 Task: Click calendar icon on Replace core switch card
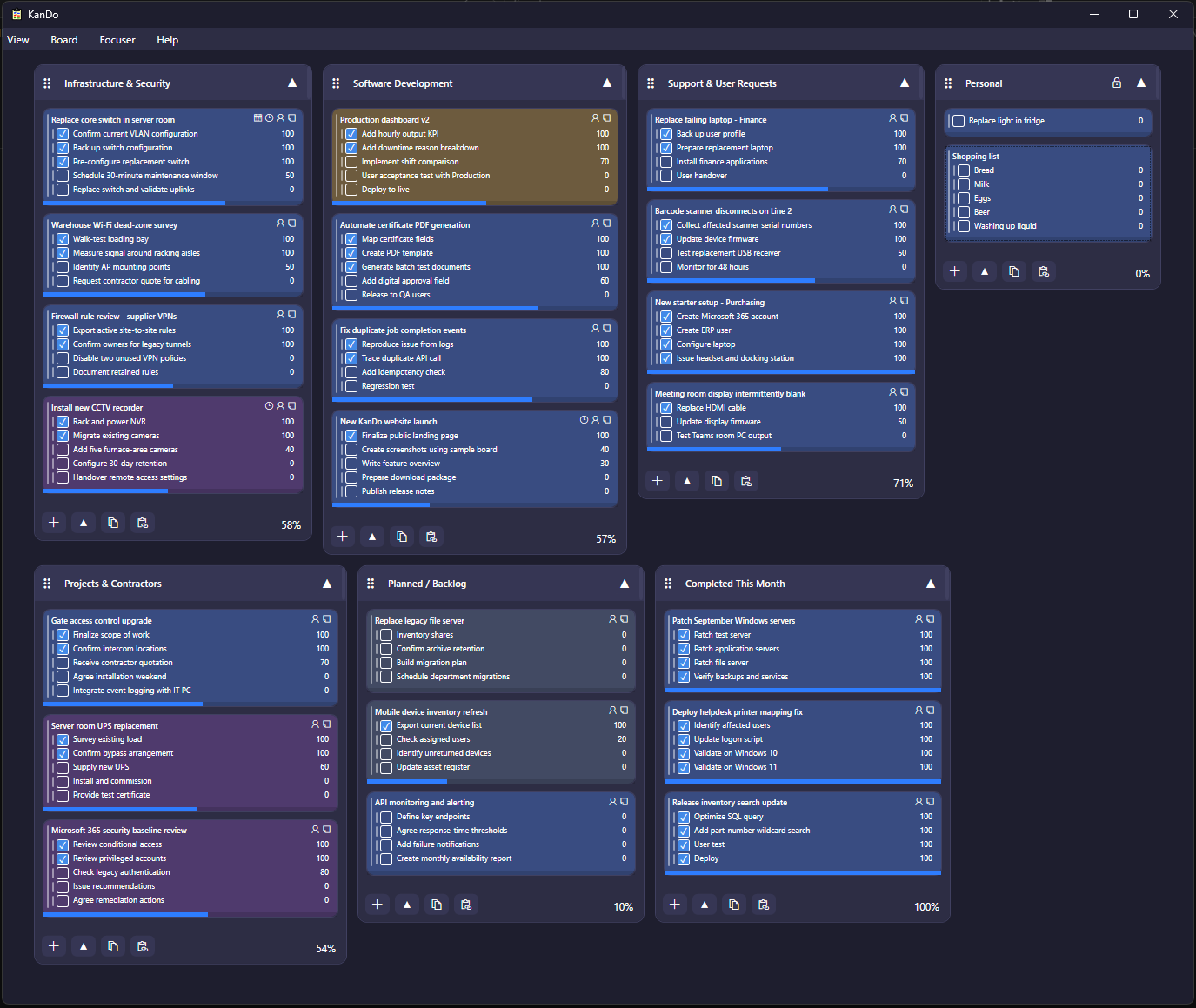pyautogui.click(x=257, y=118)
